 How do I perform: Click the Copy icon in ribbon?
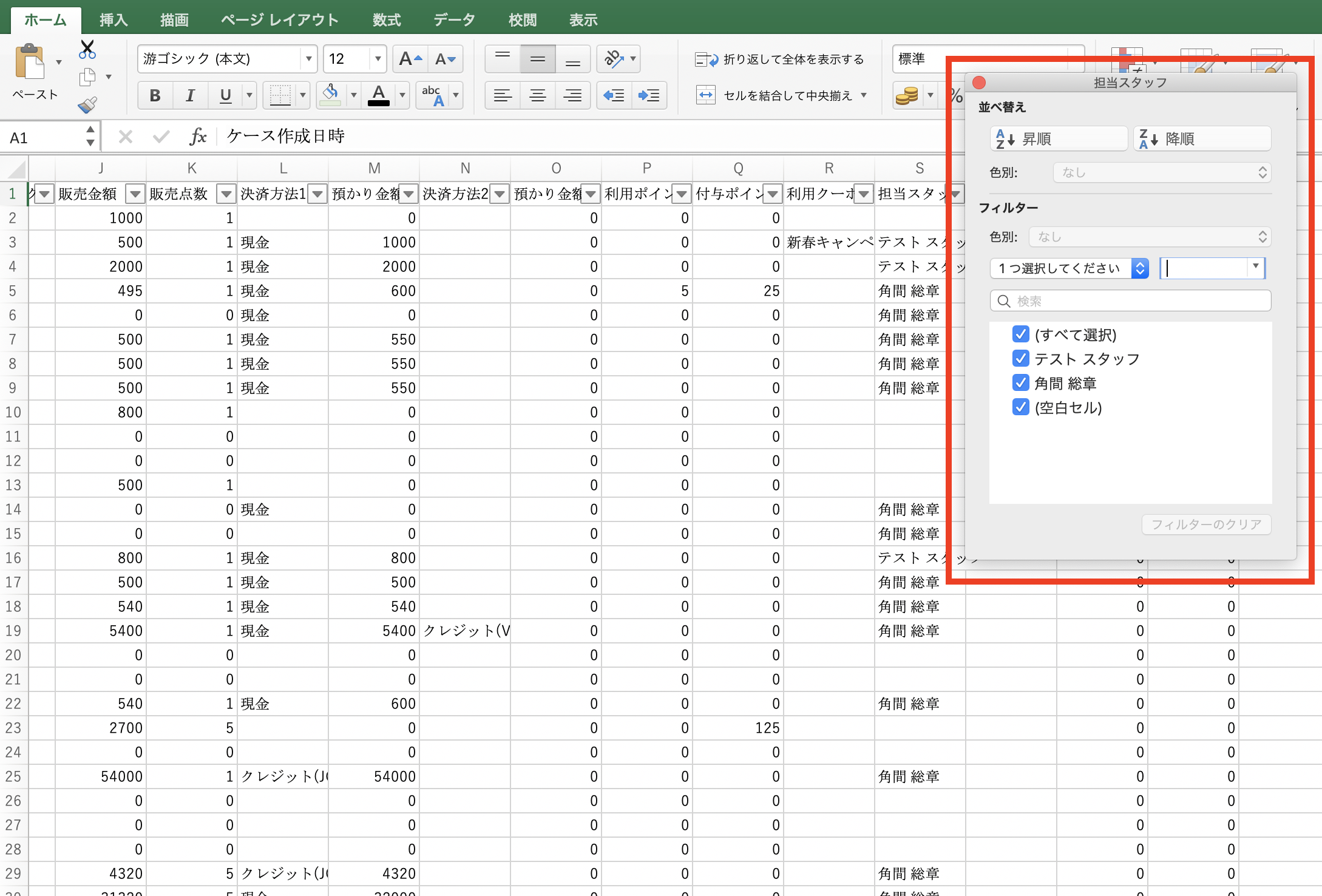coord(88,77)
